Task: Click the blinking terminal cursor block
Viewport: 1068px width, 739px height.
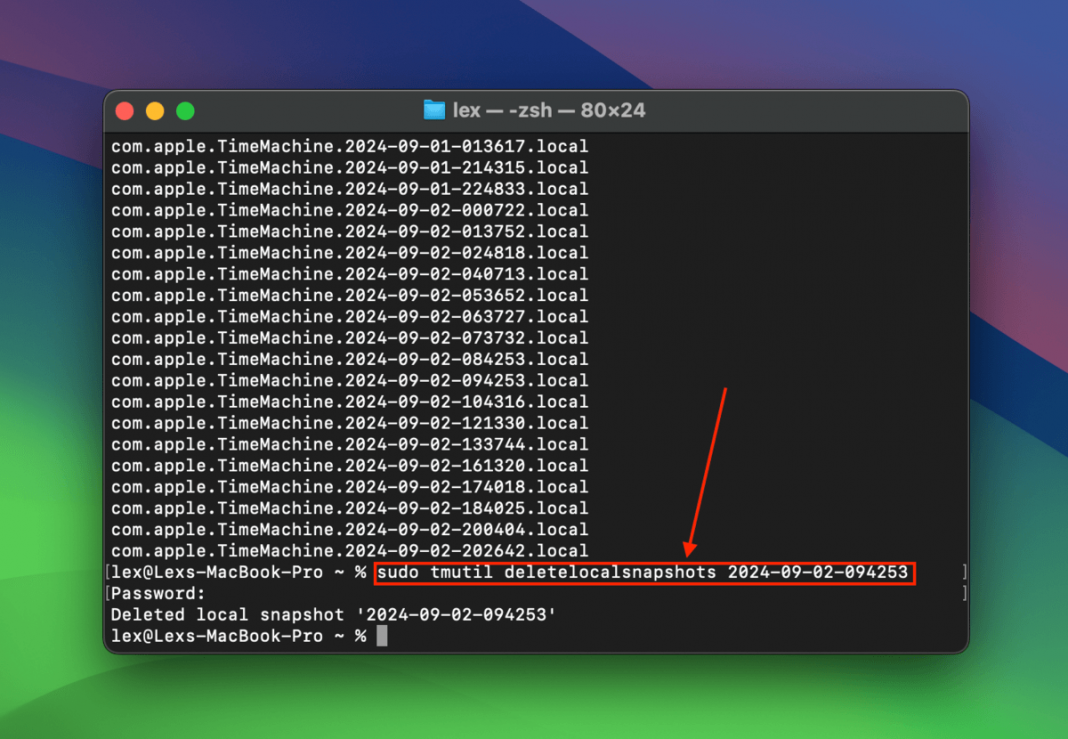Action: [x=381, y=636]
